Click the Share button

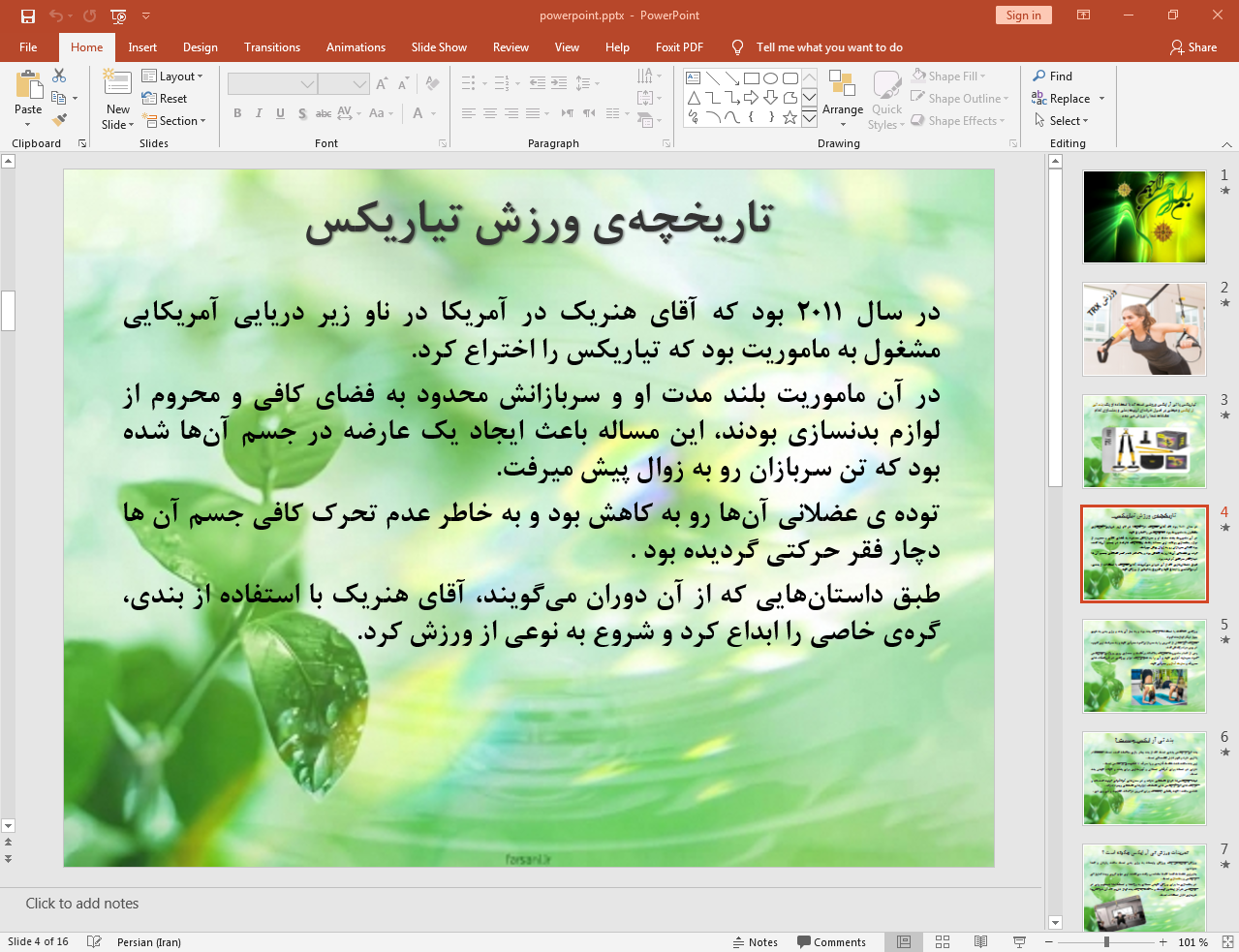[x=1193, y=46]
